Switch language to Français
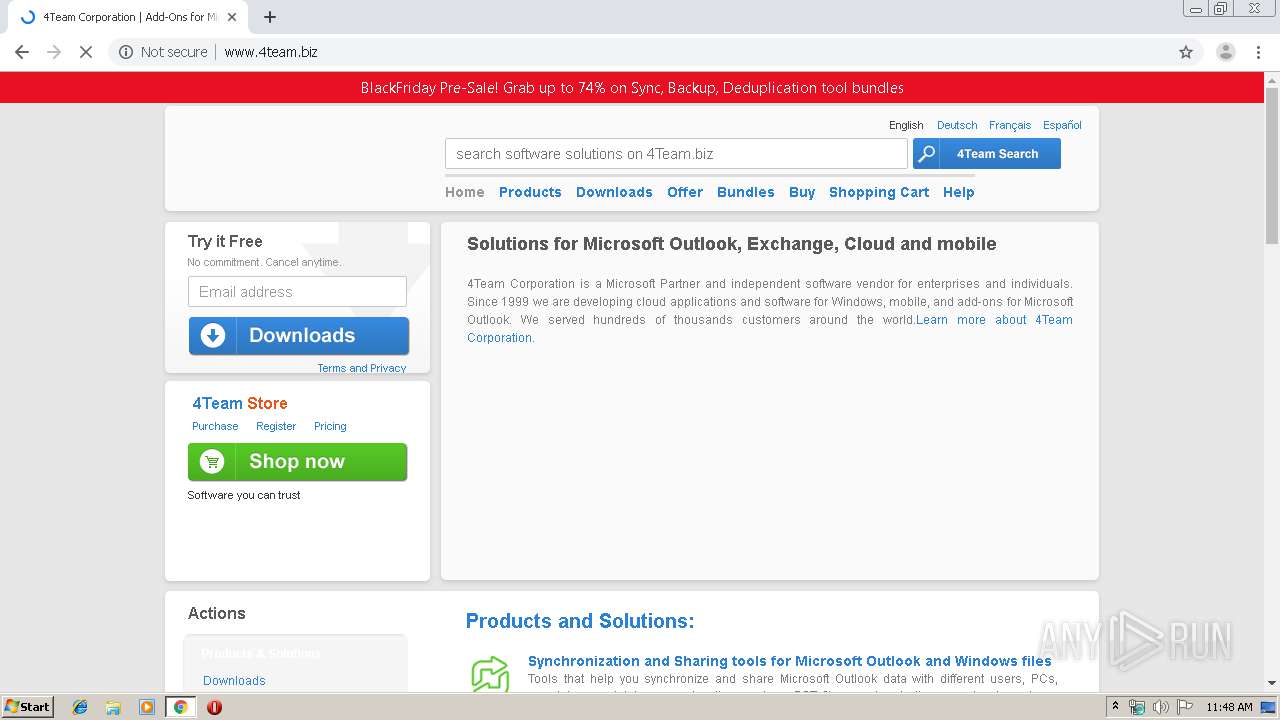The width and height of the screenshot is (1280, 720). tap(1010, 125)
